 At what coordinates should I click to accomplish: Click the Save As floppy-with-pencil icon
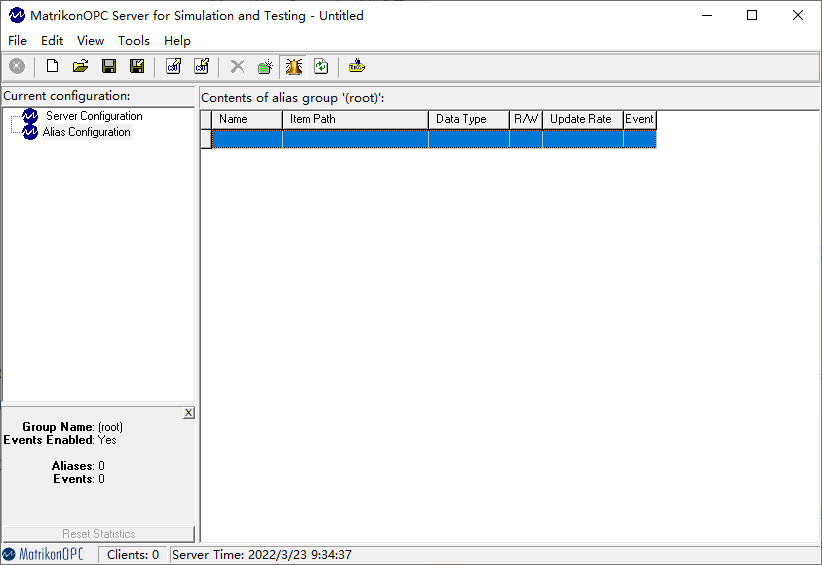click(x=137, y=67)
